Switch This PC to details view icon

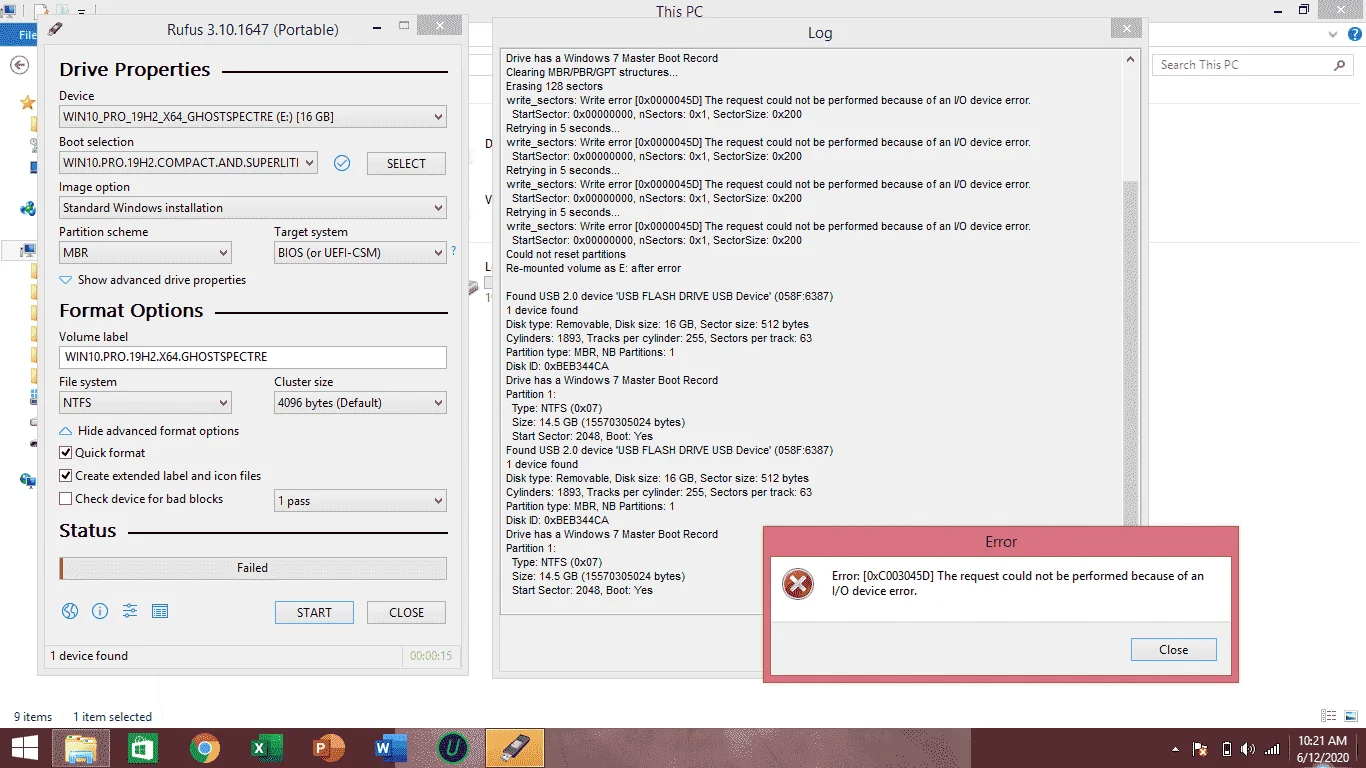tap(1328, 716)
